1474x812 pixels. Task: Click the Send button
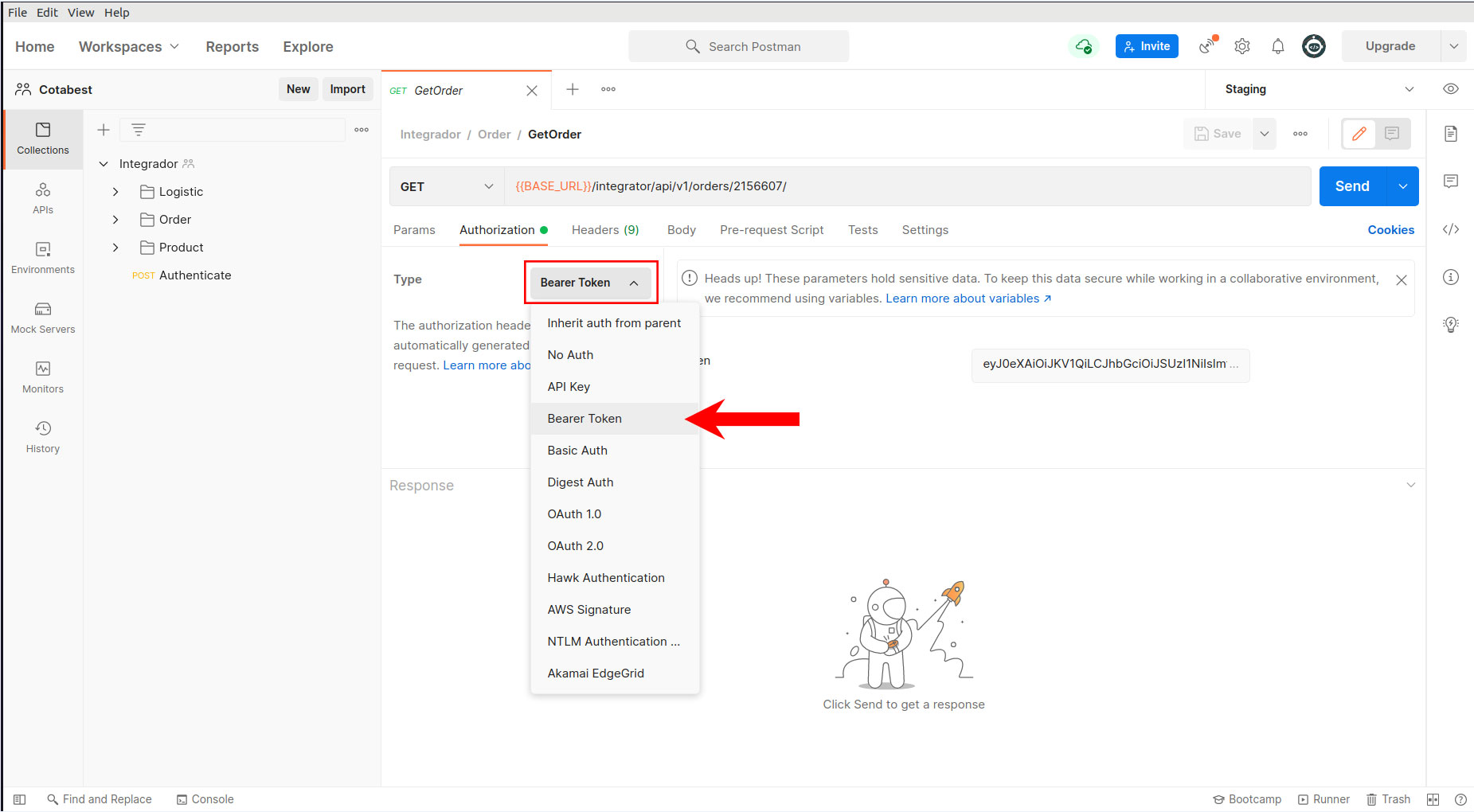pyautogui.click(x=1352, y=186)
